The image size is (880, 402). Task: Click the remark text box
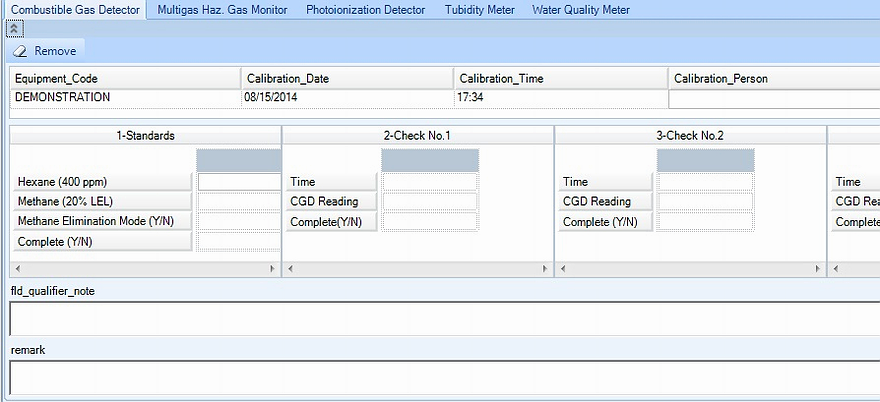(440, 377)
